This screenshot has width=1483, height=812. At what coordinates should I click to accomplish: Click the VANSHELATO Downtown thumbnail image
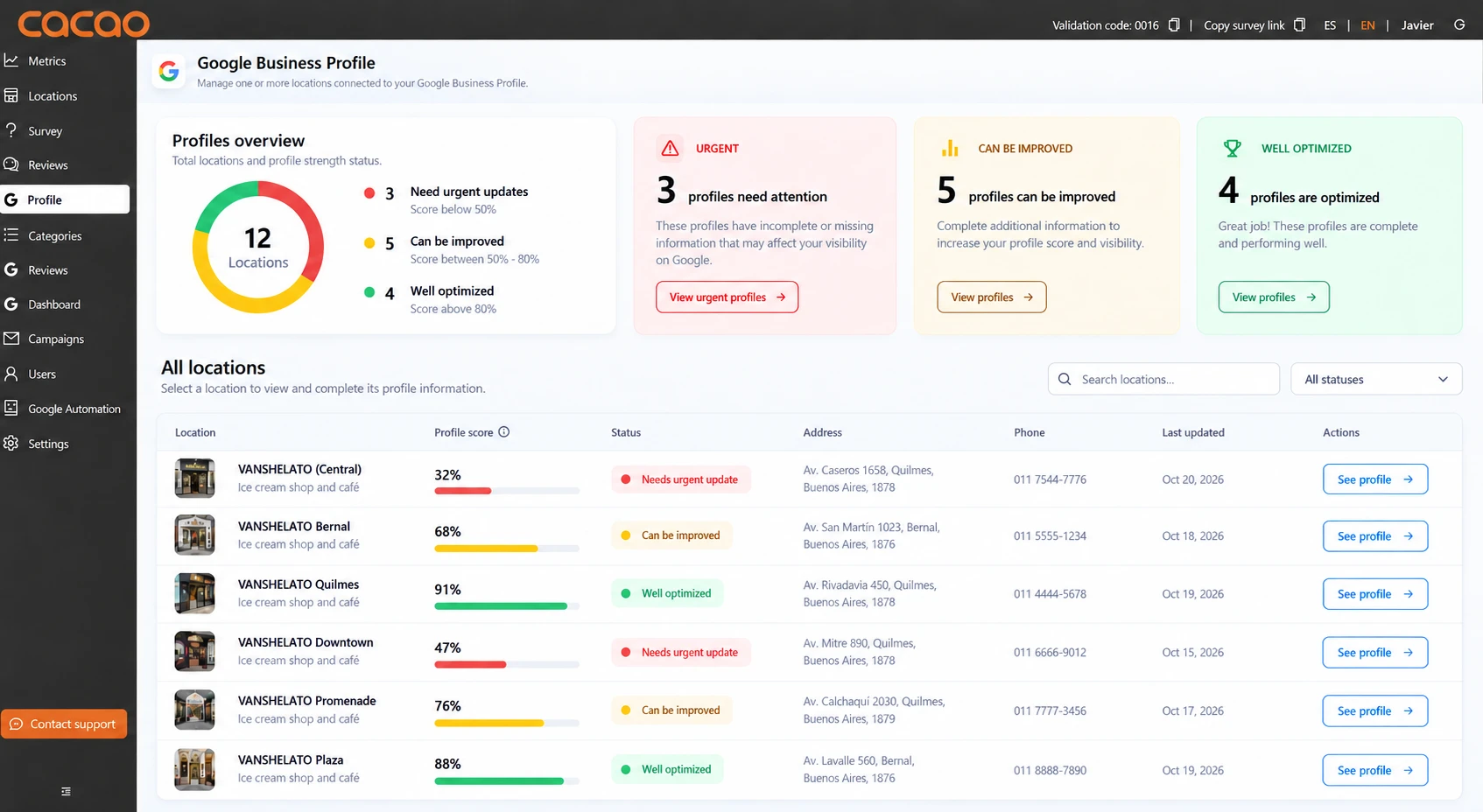194,651
